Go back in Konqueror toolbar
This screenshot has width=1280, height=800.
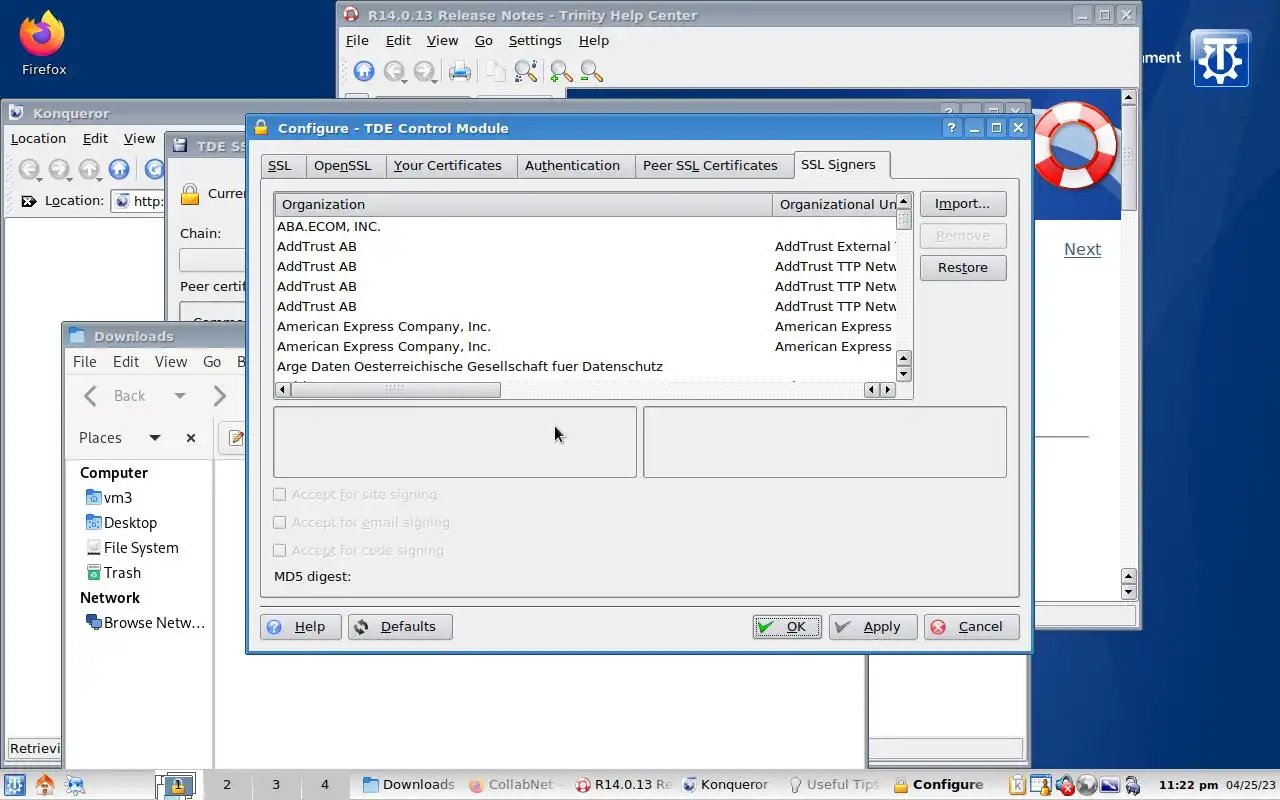tap(29, 170)
